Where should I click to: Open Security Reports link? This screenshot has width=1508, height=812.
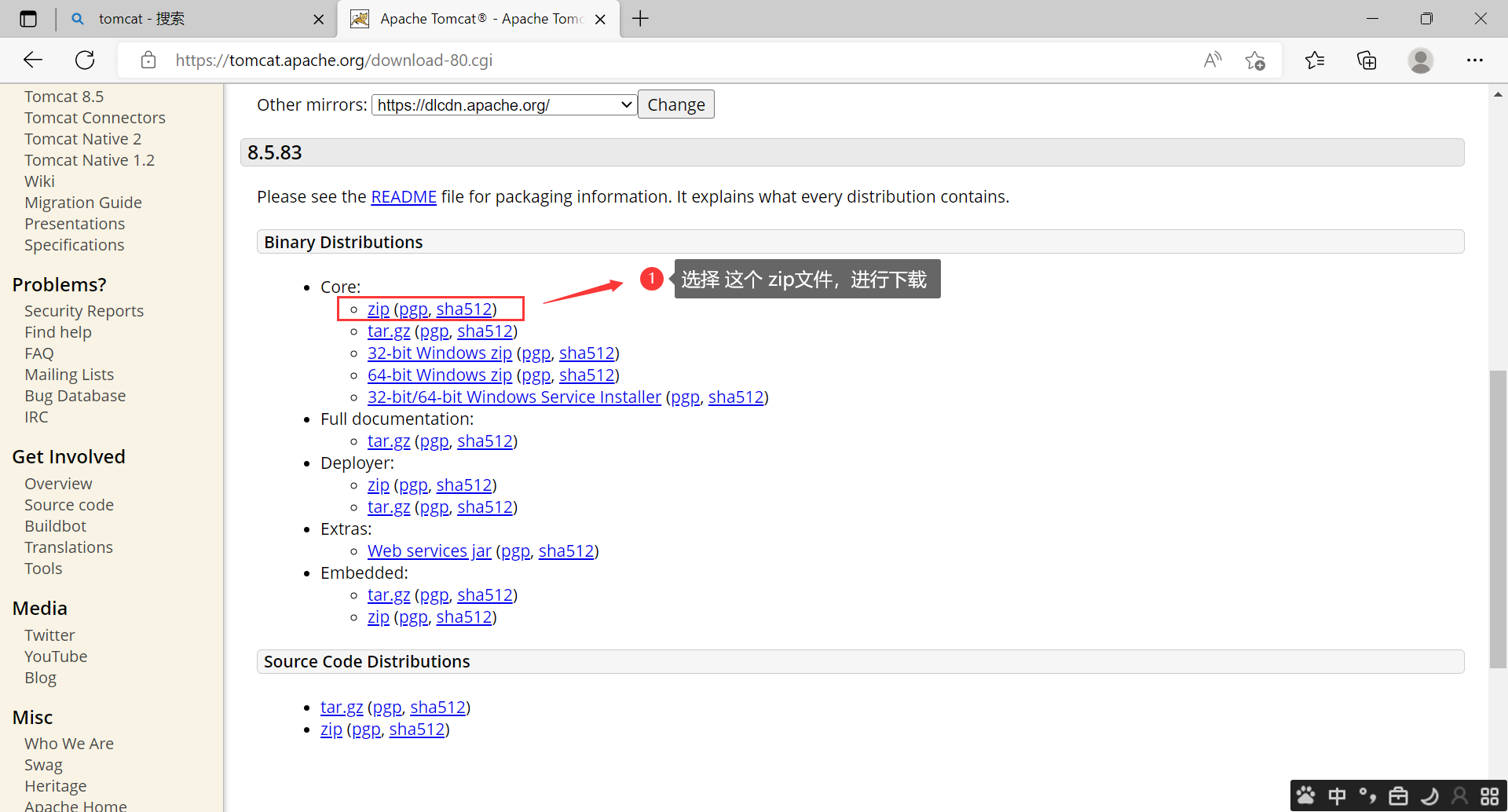[84, 311]
